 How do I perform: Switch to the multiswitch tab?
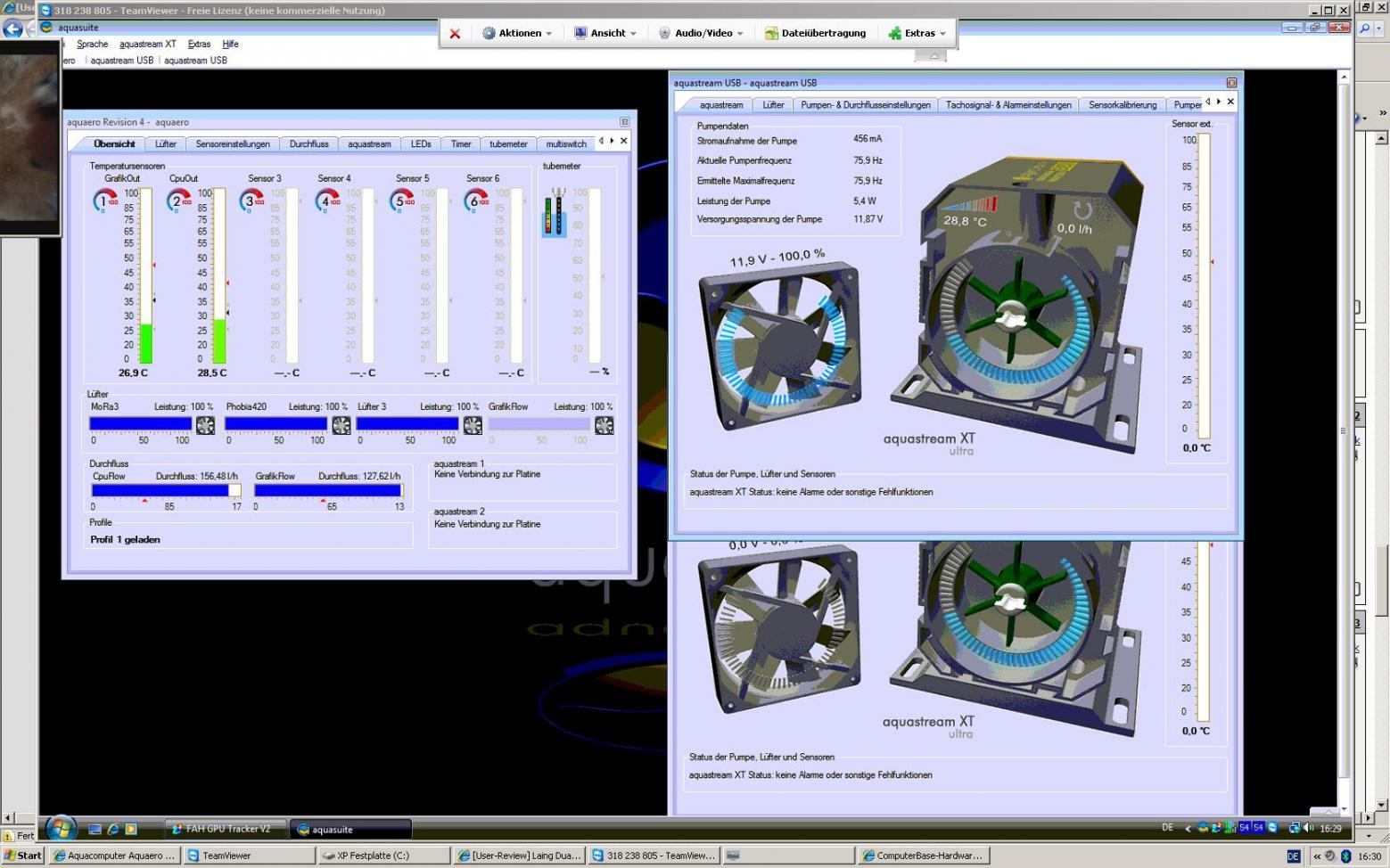tap(566, 143)
